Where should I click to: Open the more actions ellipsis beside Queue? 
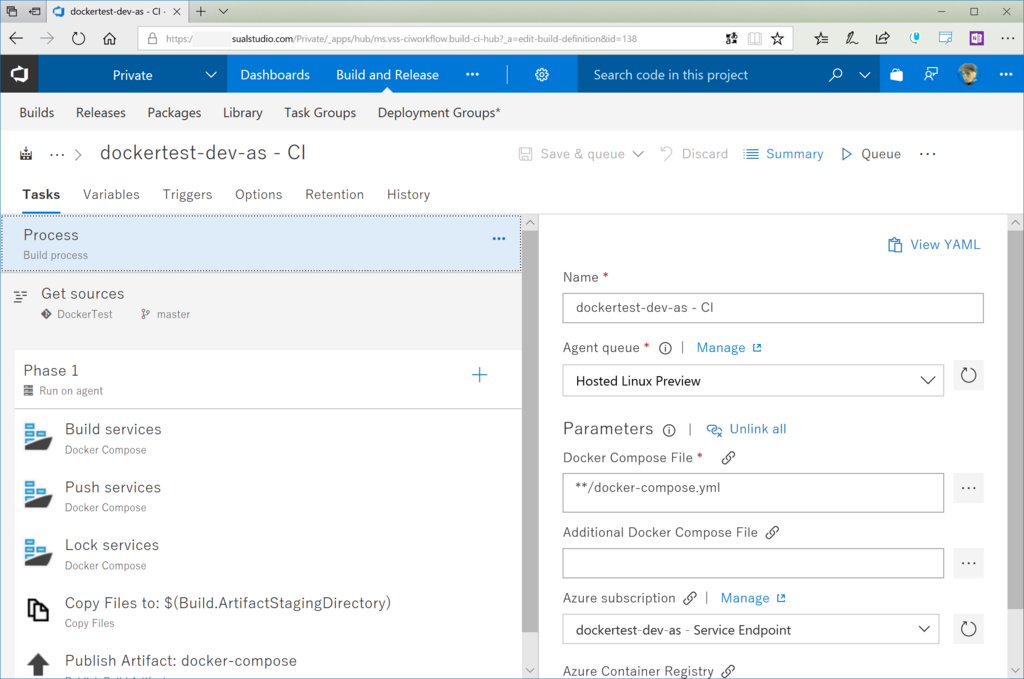point(927,154)
